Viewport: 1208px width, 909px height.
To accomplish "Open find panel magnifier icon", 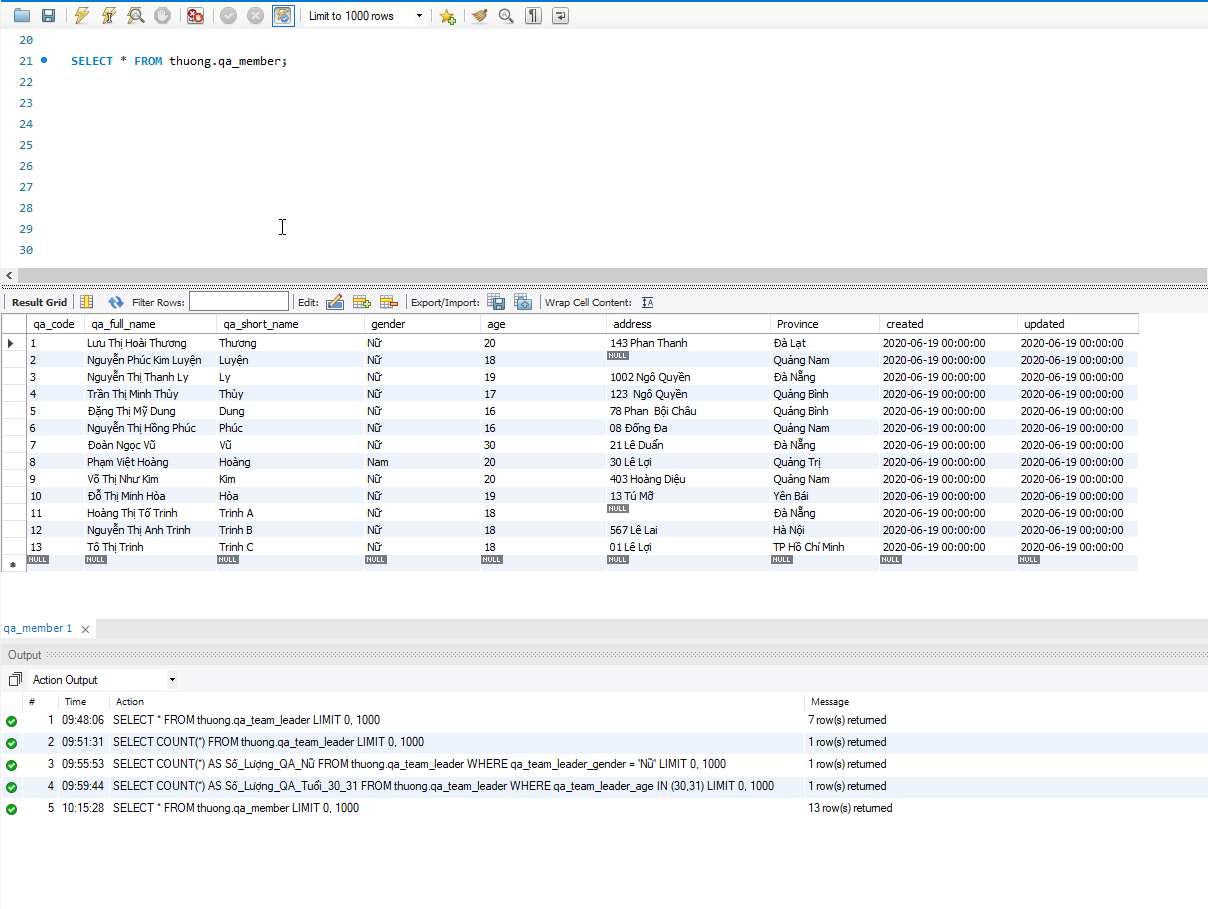I will pos(507,16).
